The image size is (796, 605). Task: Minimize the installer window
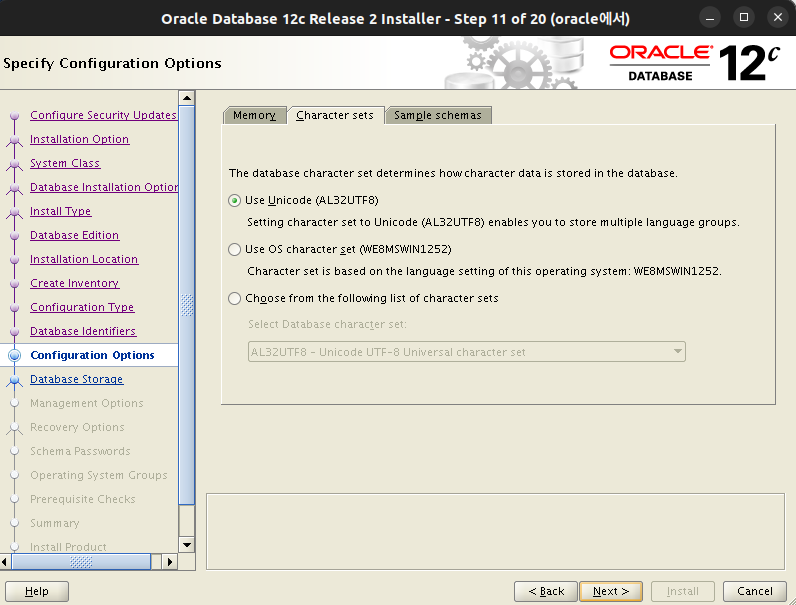[x=710, y=18]
